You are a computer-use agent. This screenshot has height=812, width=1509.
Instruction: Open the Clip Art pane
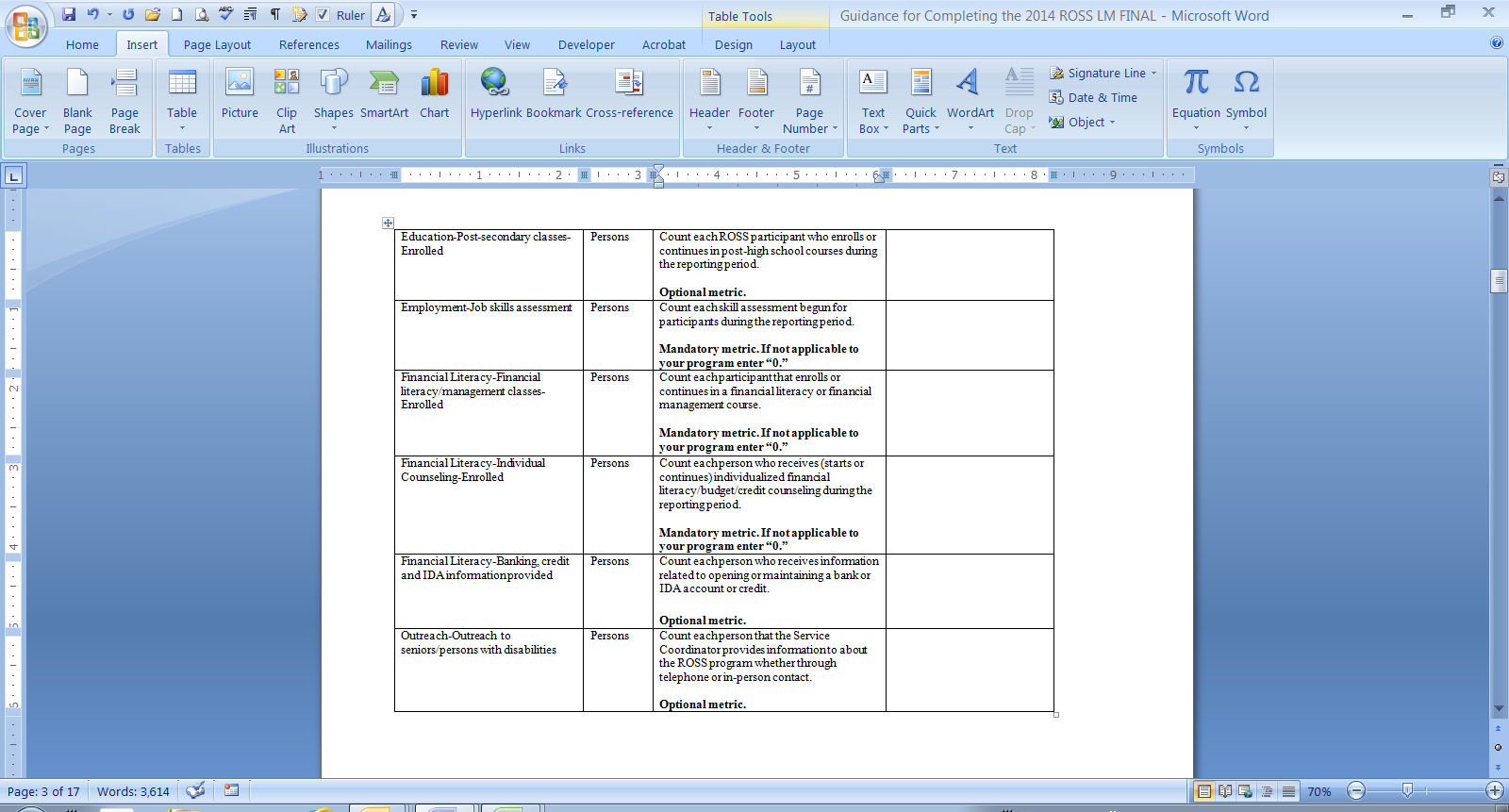pos(287,101)
